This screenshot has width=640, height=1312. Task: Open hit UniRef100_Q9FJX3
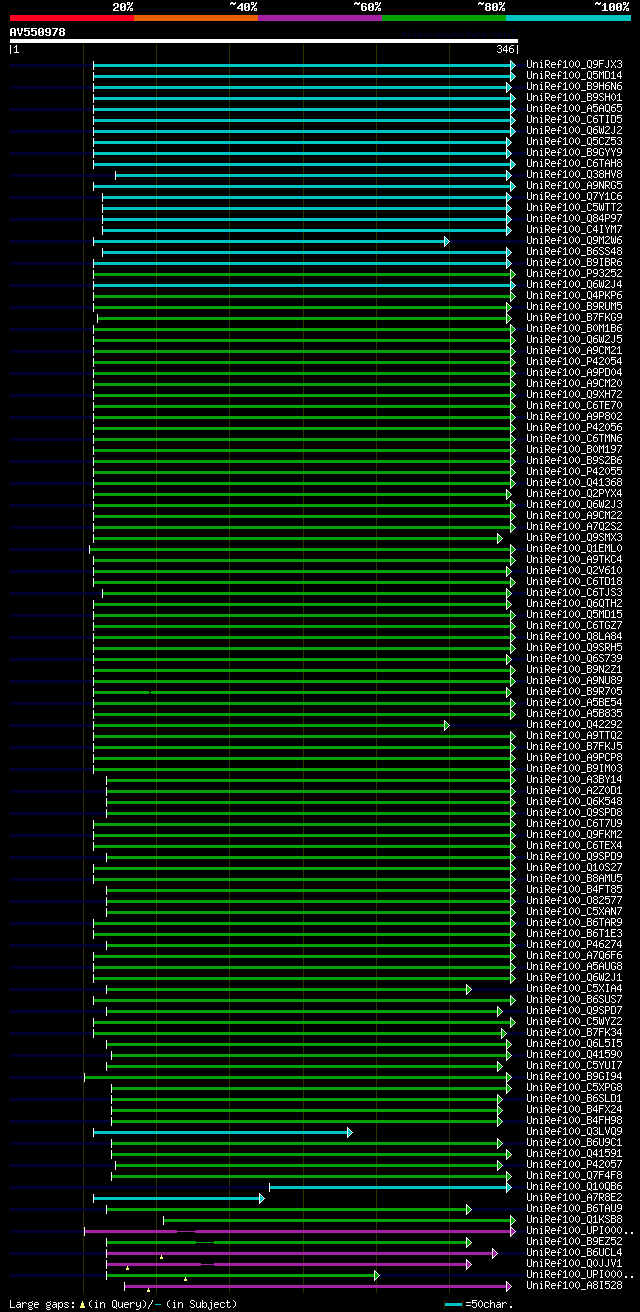pos(574,64)
